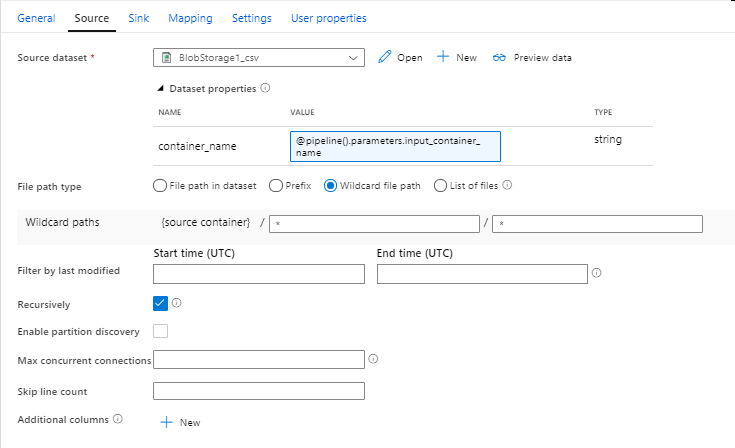Click info icon beside Dataset properties
The image size is (735, 448).
coord(265,88)
